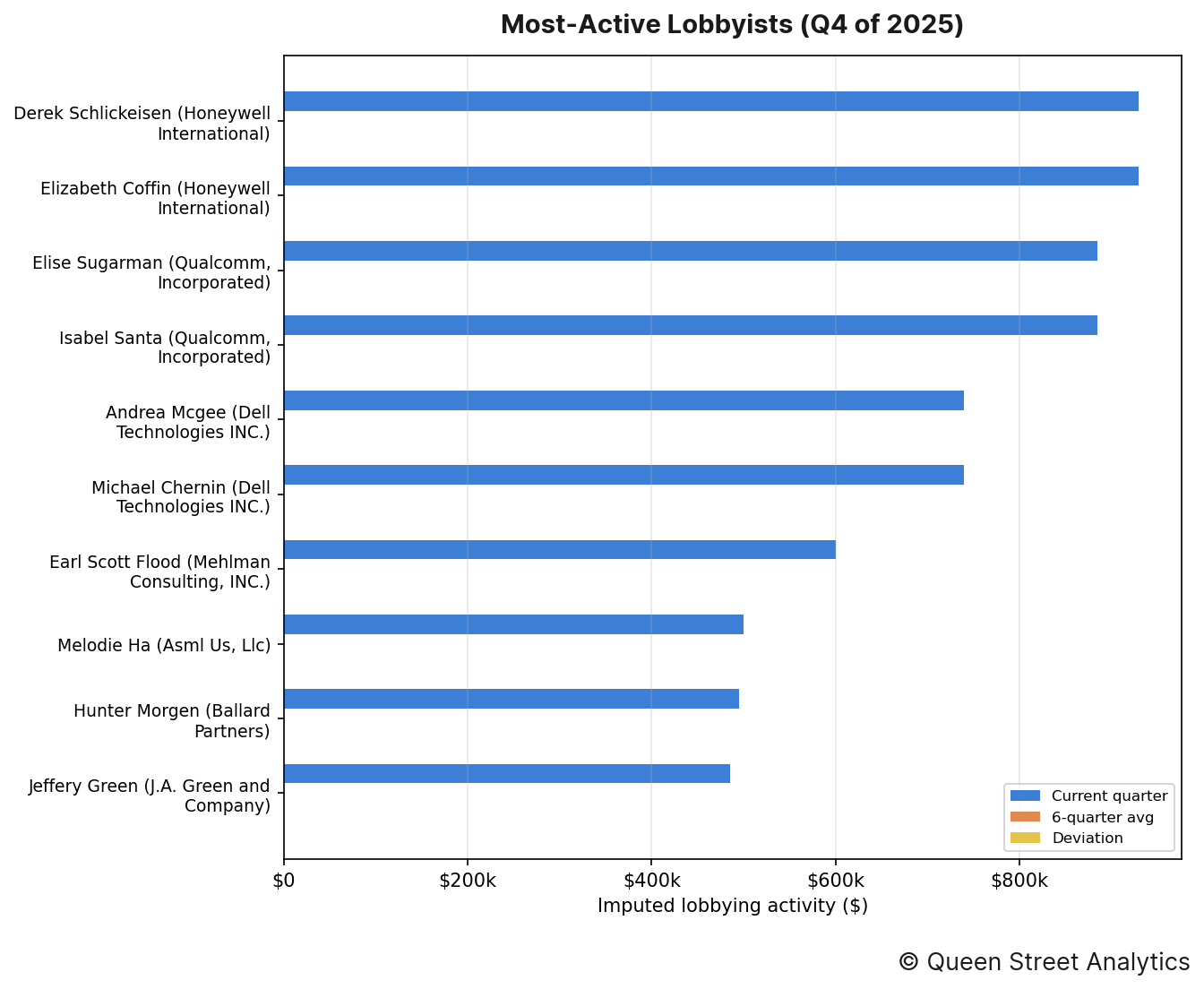Viewport: 1204px width, 989px height.
Task: Click the yellow Deviation legend swatch
Action: 1026,838
